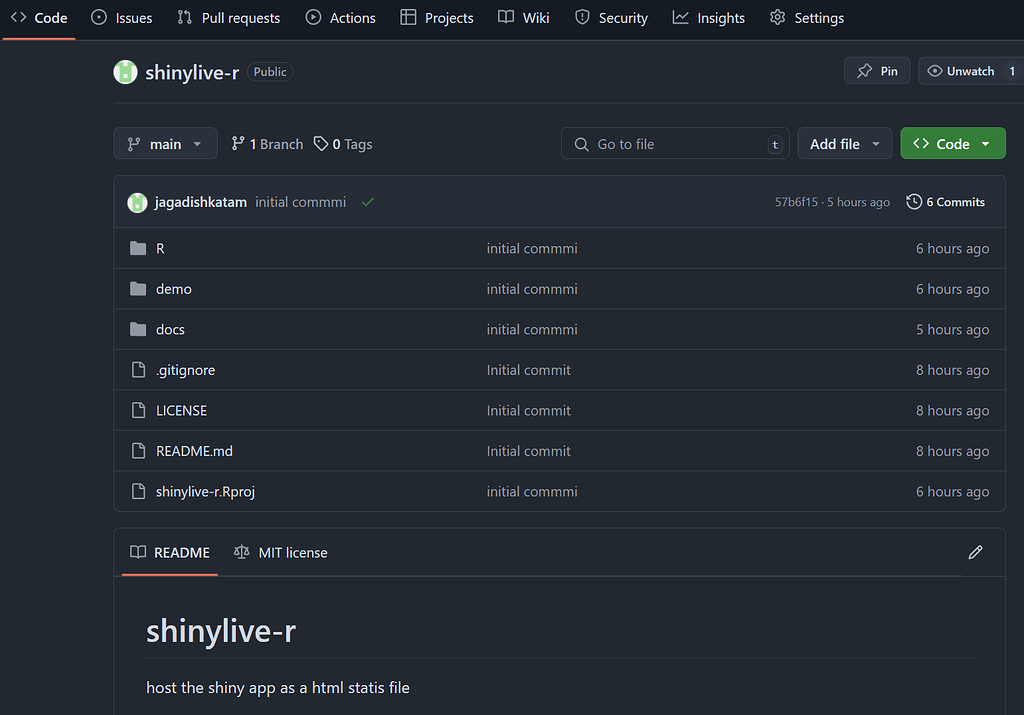1024x715 pixels.
Task: Open the green Code dropdown
Action: (952, 143)
